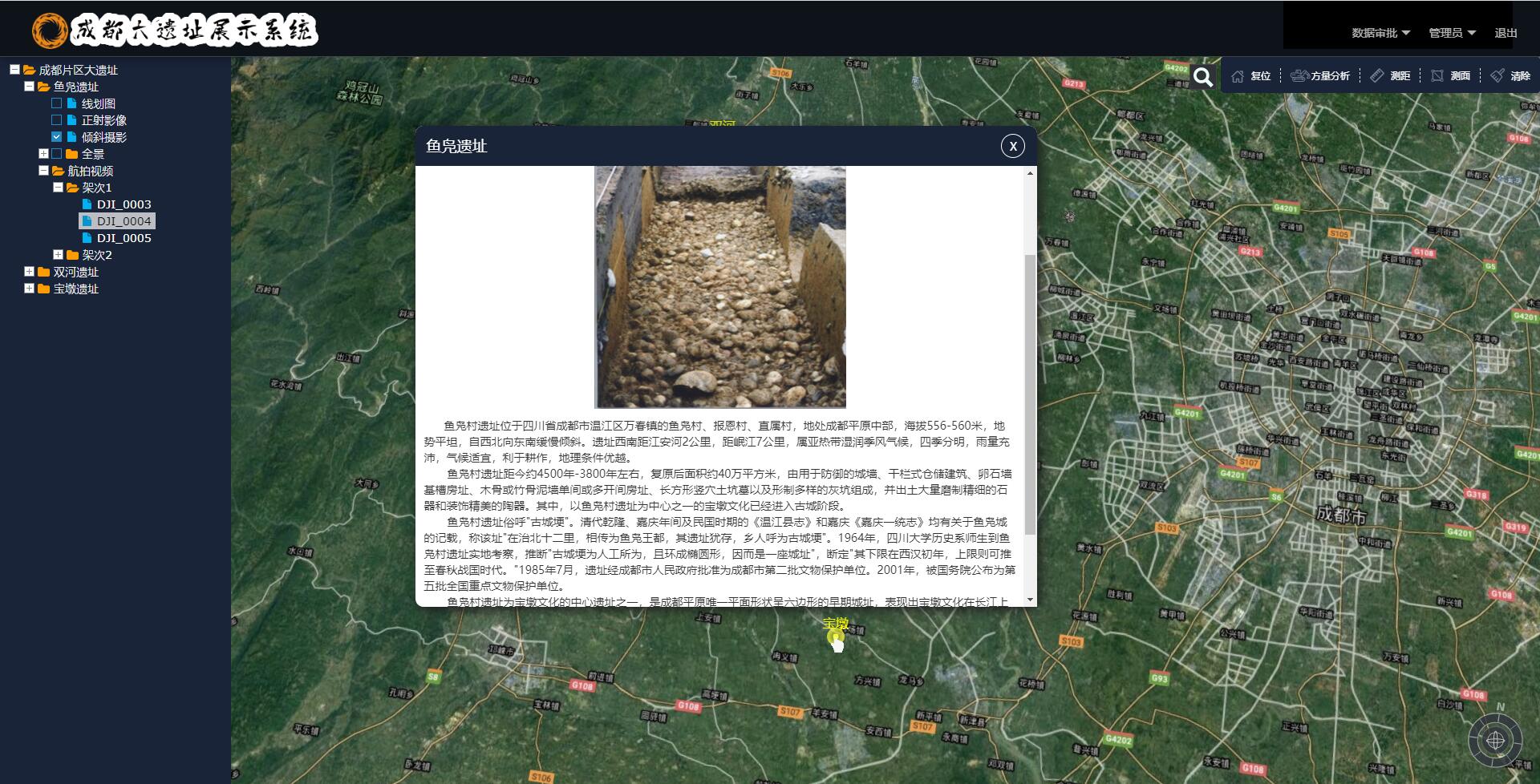Image resolution: width=1540 pixels, height=784 pixels.
Task: Click the popup vertical scrollbar thumb
Action: coord(1030,394)
